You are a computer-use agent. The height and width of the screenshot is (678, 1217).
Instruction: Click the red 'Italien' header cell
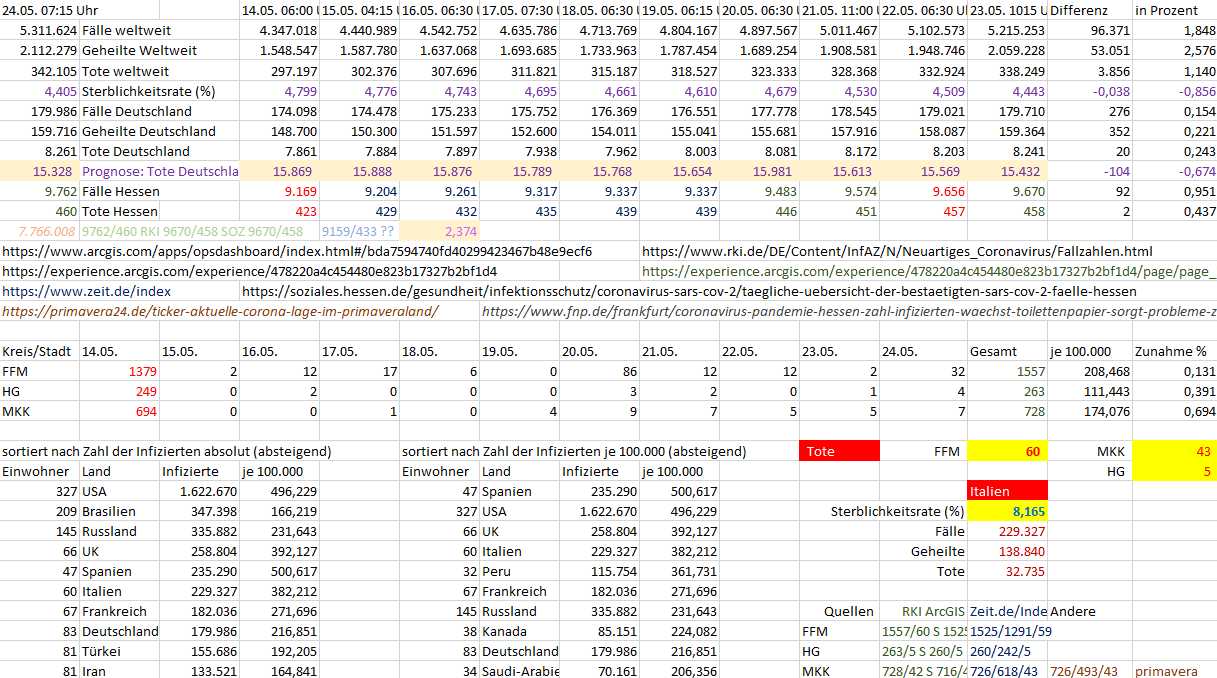(x=1008, y=491)
